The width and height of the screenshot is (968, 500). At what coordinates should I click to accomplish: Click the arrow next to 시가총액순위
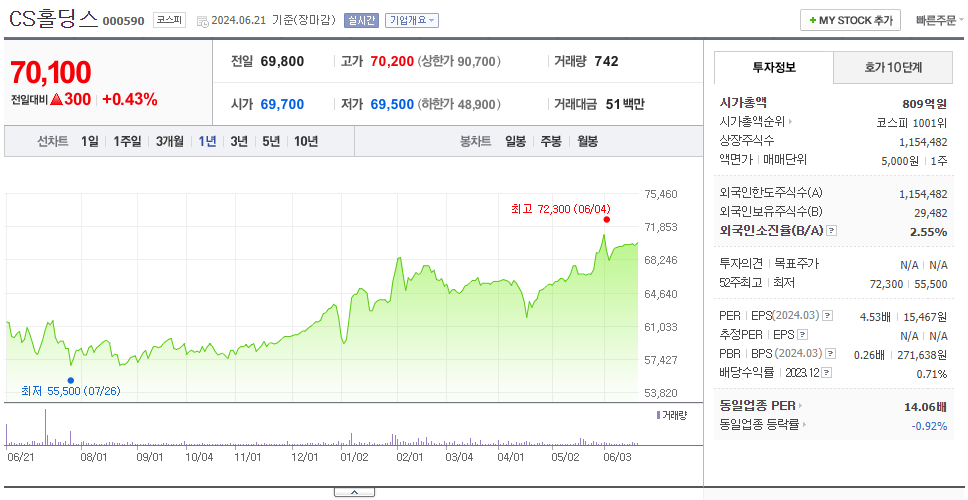pyautogui.click(x=790, y=122)
